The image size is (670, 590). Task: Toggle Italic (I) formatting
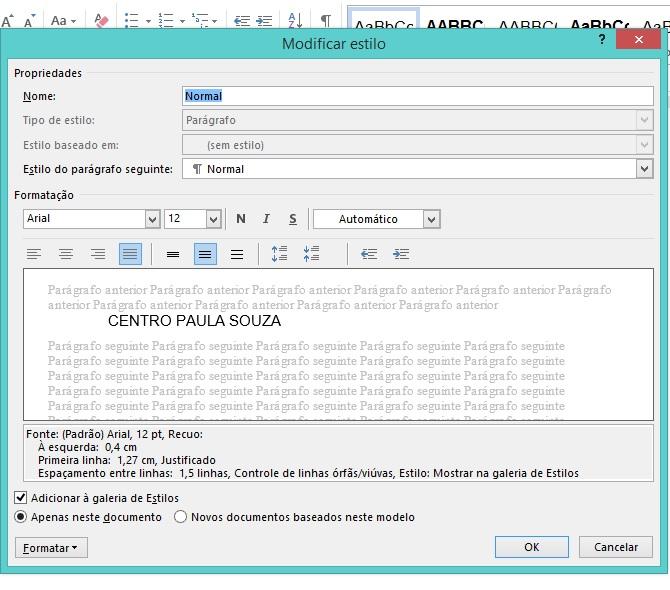pyautogui.click(x=266, y=219)
